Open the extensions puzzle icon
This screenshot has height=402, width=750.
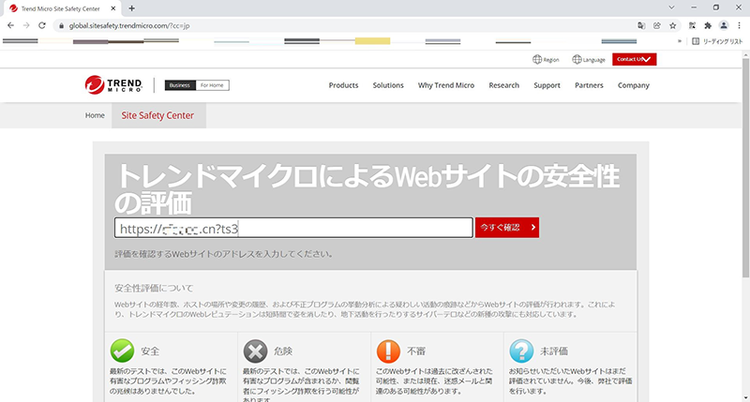point(708,26)
